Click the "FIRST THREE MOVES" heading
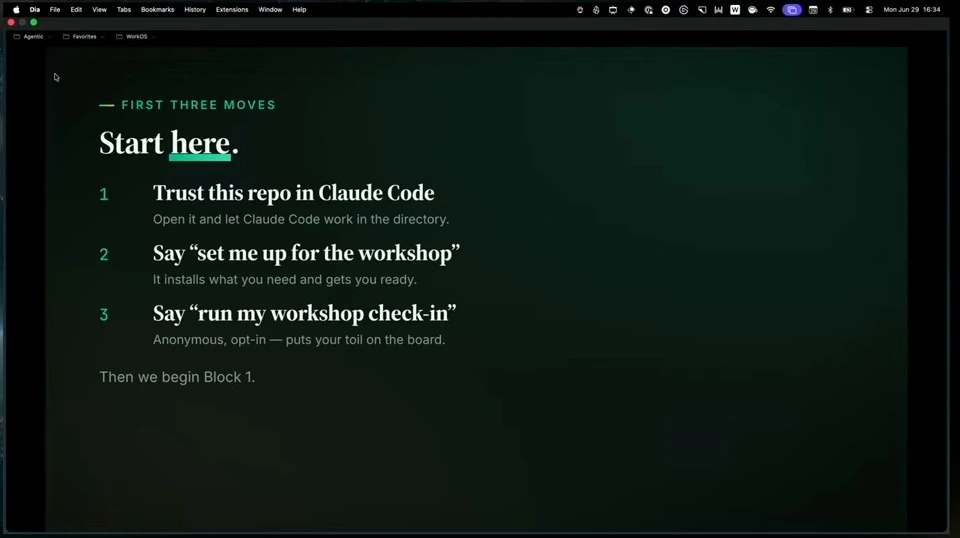960x538 pixels. coord(198,105)
